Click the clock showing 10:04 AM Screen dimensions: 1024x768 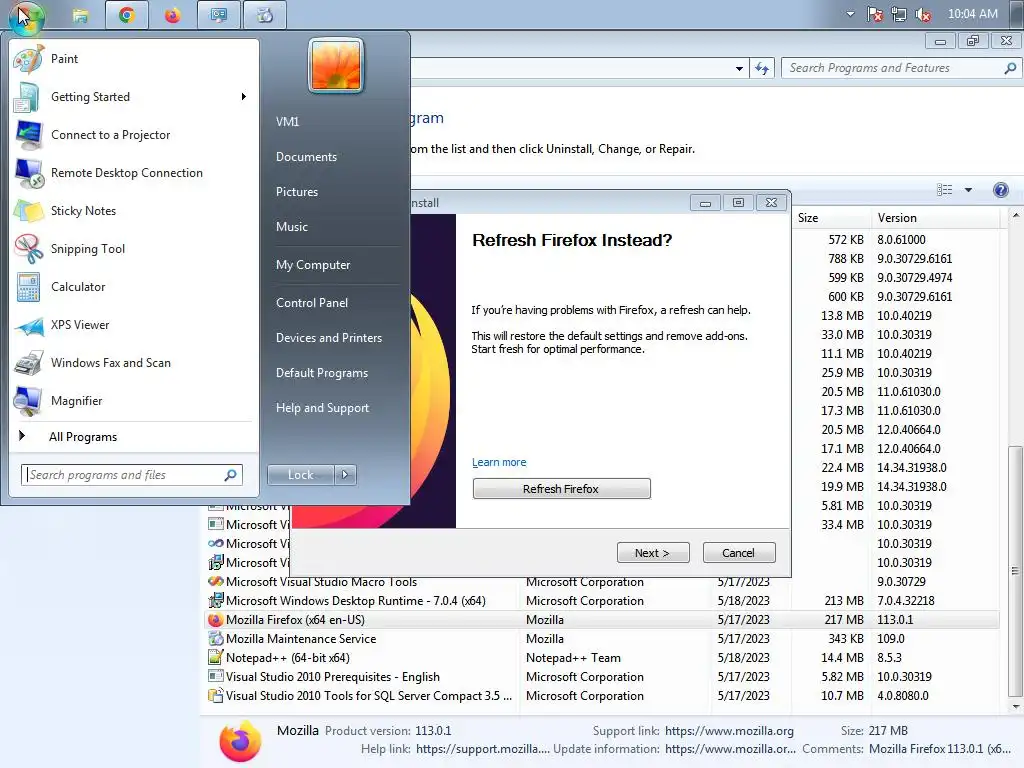click(972, 14)
